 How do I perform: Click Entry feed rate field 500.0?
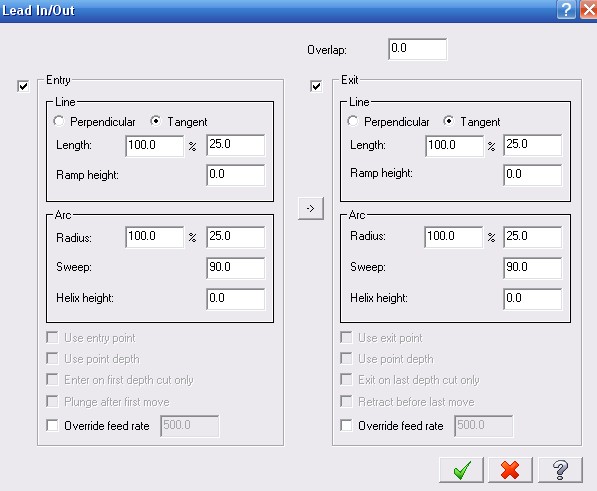(190, 426)
